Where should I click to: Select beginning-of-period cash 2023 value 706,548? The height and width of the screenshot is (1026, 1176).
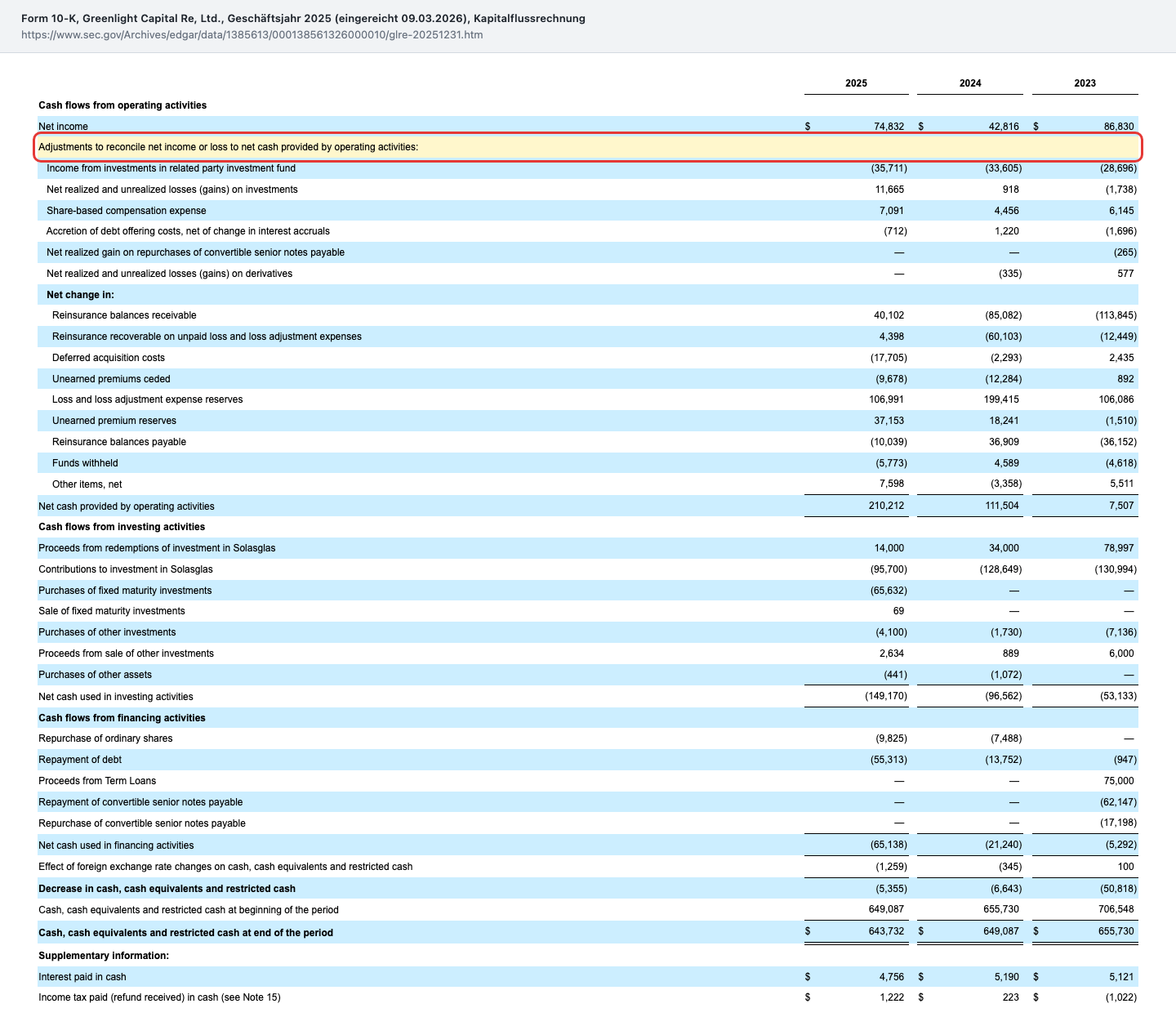click(x=1116, y=909)
